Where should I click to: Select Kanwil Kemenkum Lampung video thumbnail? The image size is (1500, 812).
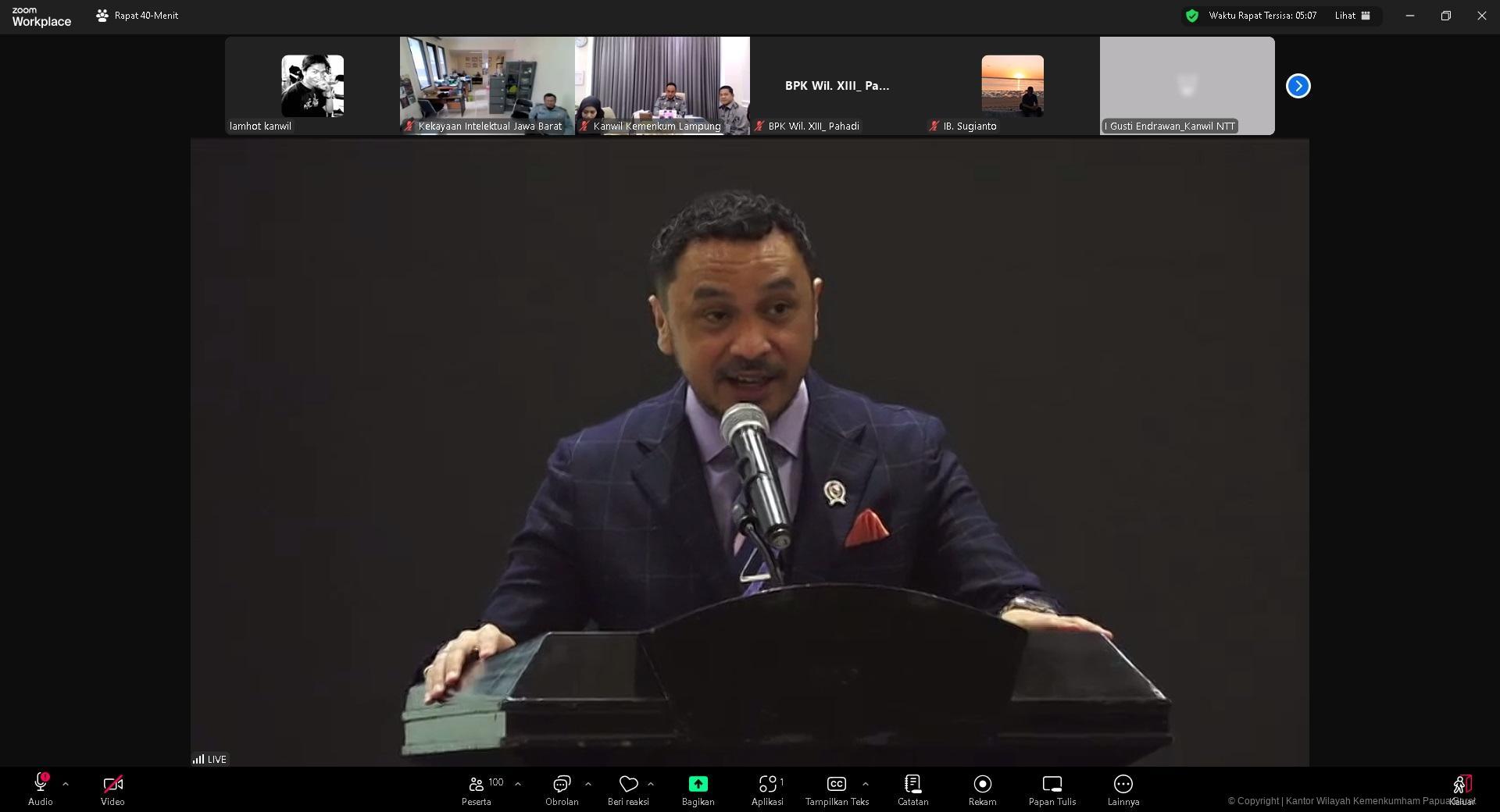[662, 85]
